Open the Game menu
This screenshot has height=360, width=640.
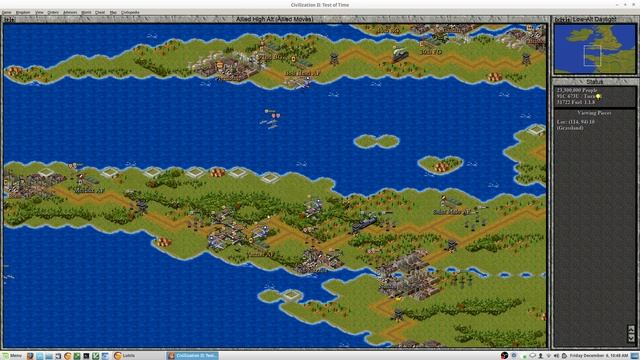point(7,12)
